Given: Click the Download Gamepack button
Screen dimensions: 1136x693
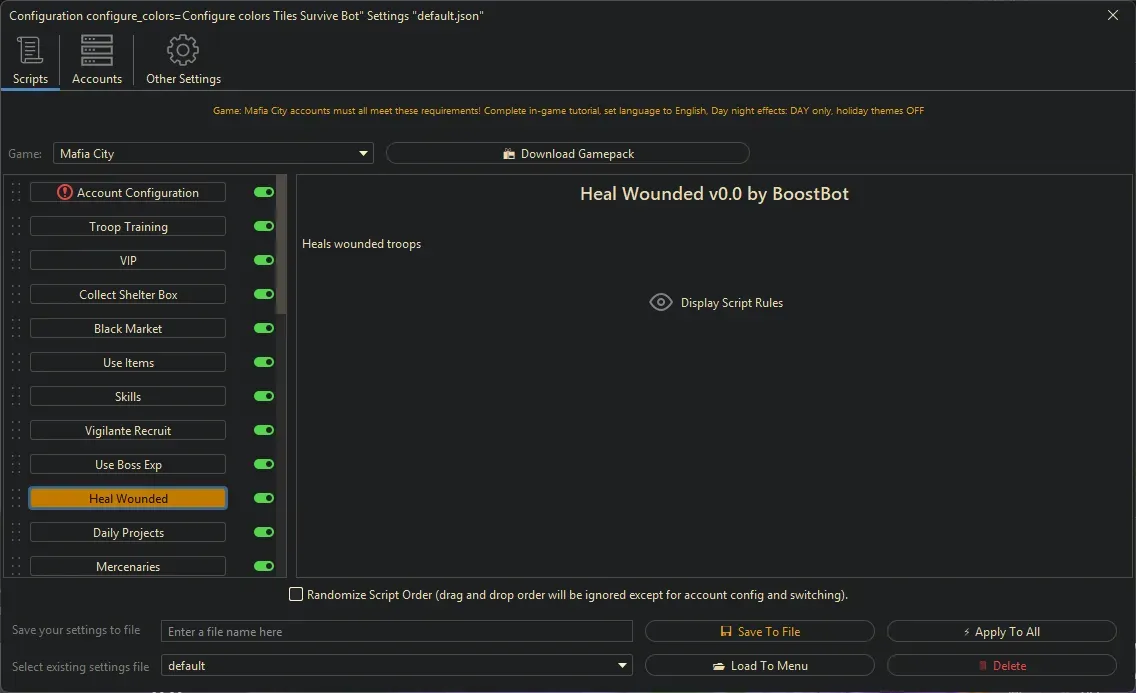Looking at the screenshot, I should coord(567,154).
